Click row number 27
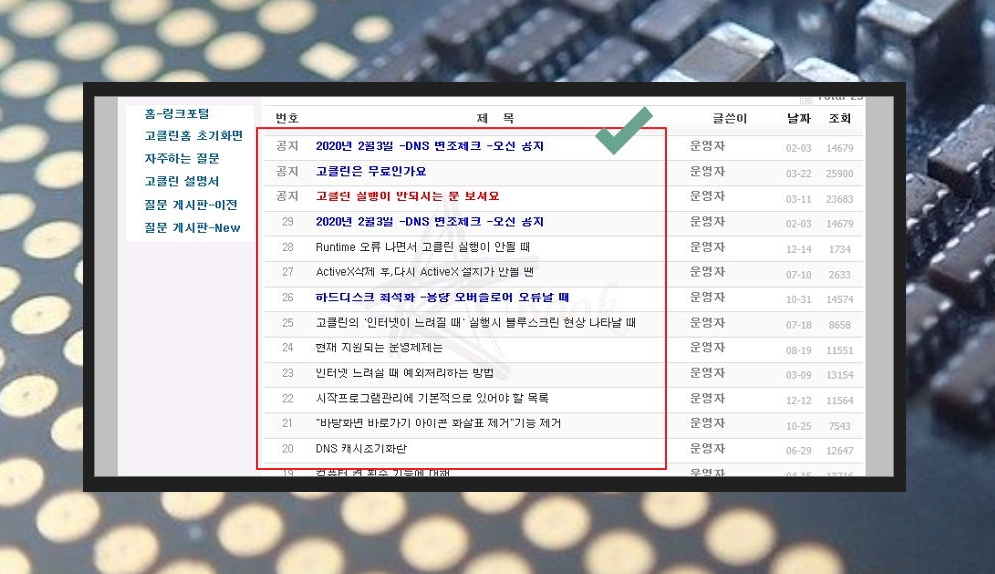Screen dimensions: 995x574 (287, 272)
